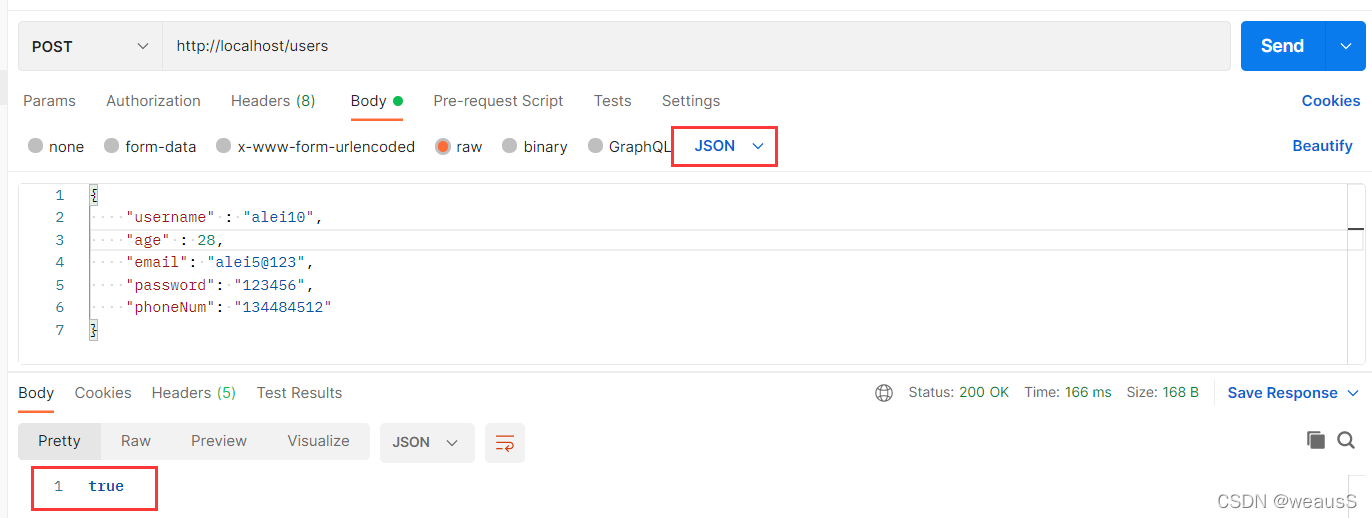The image size is (1372, 518).
Task: Open the POST method dropdown
Action: 90,46
